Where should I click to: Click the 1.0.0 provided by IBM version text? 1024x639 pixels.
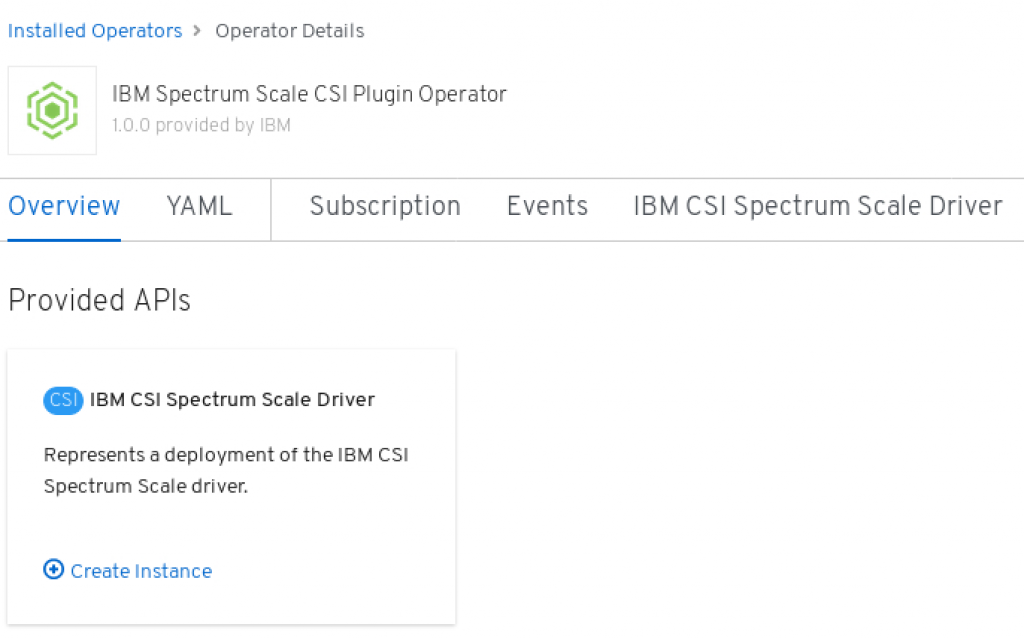point(201,125)
